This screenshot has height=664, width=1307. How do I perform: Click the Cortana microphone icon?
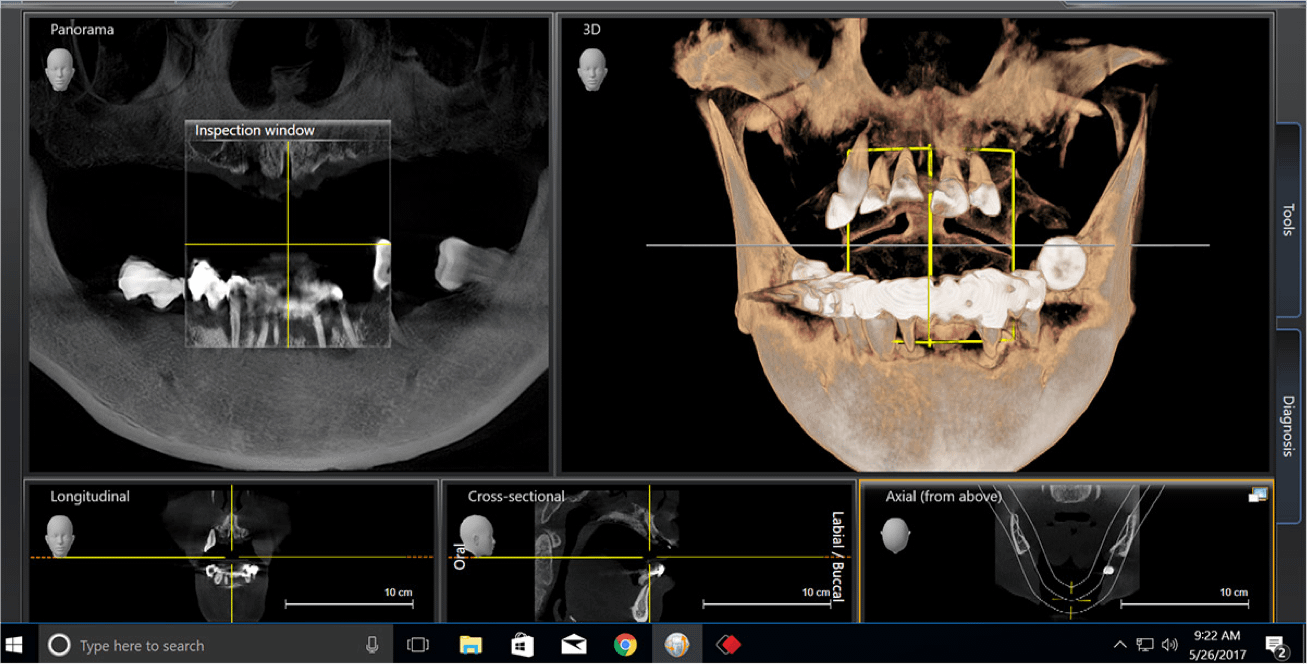372,645
